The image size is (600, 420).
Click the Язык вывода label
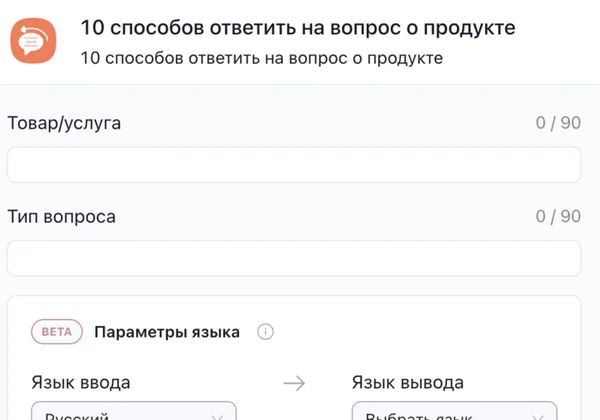pyautogui.click(x=408, y=382)
